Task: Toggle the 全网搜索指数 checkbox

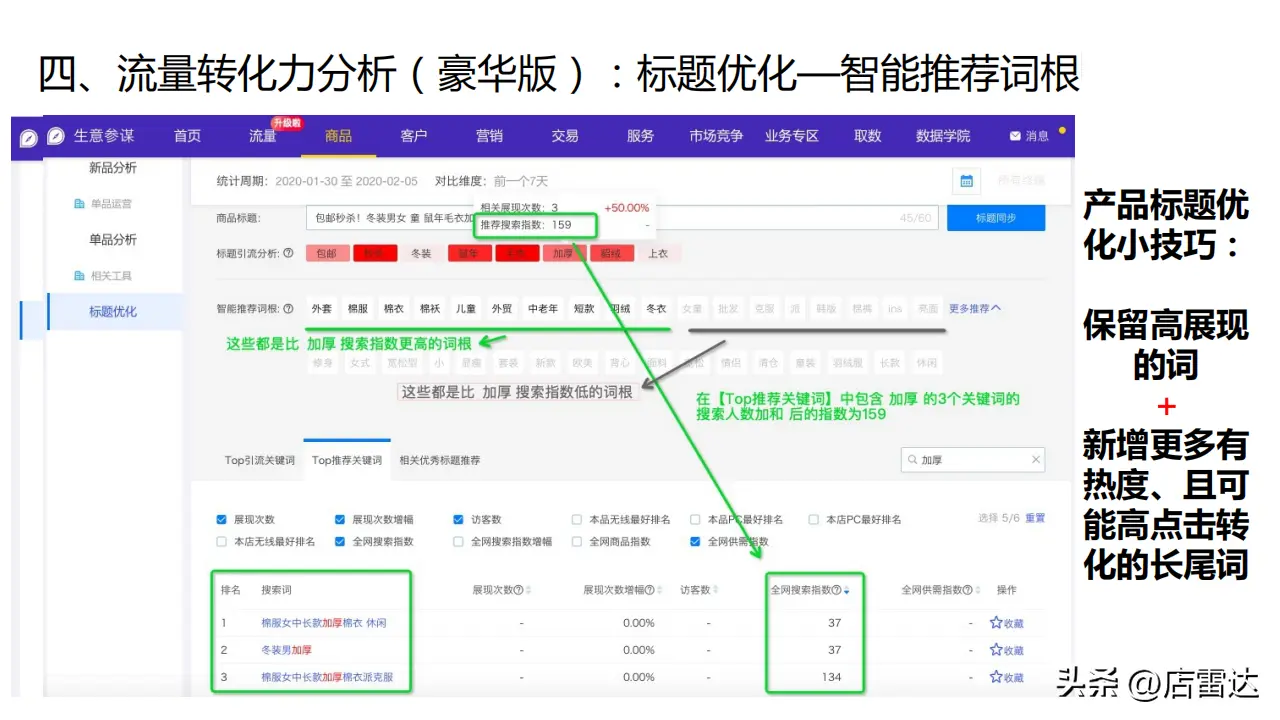Action: [340, 541]
